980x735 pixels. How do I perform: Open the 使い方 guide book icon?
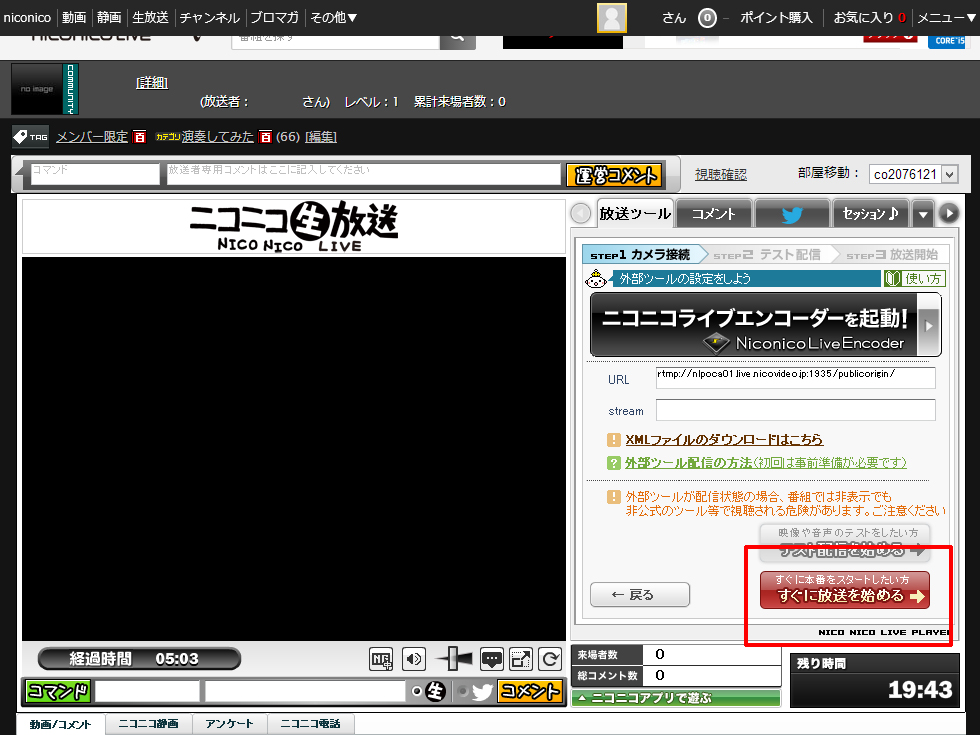click(x=914, y=279)
